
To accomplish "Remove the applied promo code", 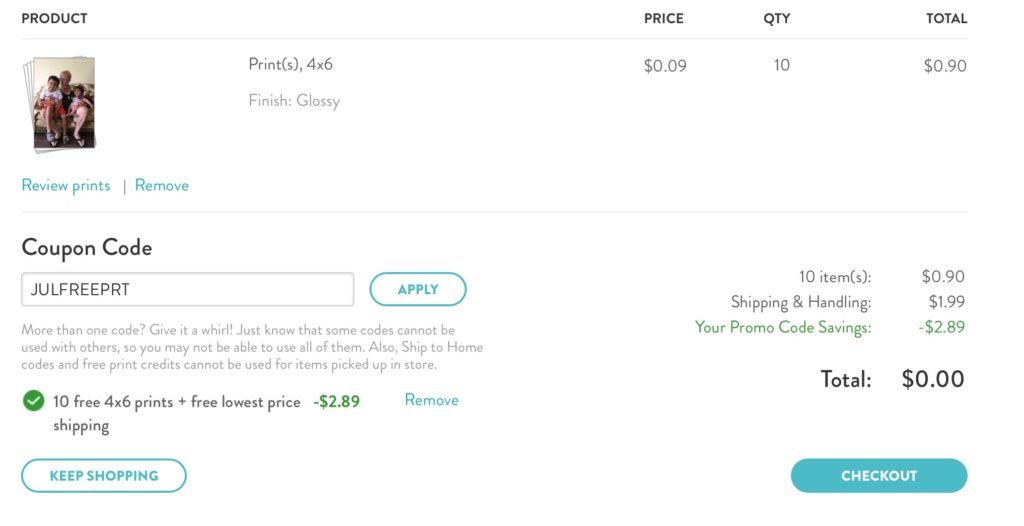I will (432, 400).
